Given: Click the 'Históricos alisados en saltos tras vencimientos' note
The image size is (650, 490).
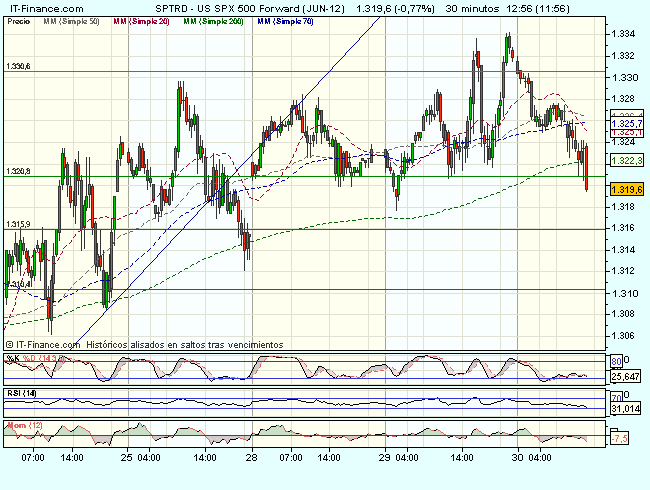Looking at the screenshot, I should coord(185,344).
